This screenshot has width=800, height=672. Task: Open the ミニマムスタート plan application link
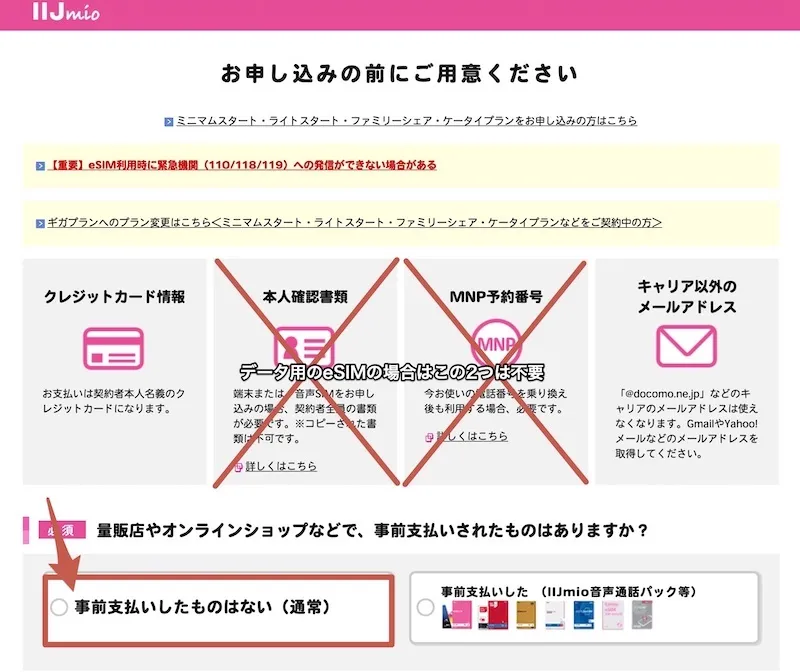400,120
